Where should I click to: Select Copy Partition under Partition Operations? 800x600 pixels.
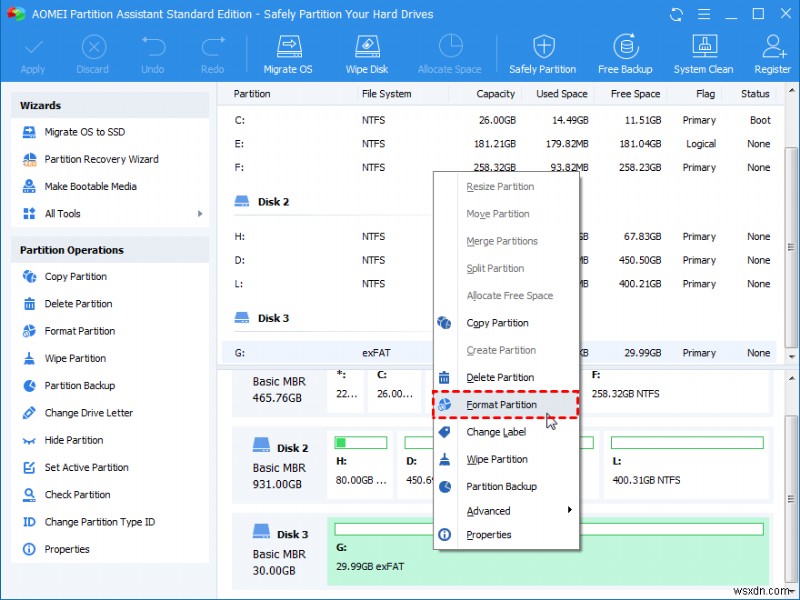pos(60,276)
